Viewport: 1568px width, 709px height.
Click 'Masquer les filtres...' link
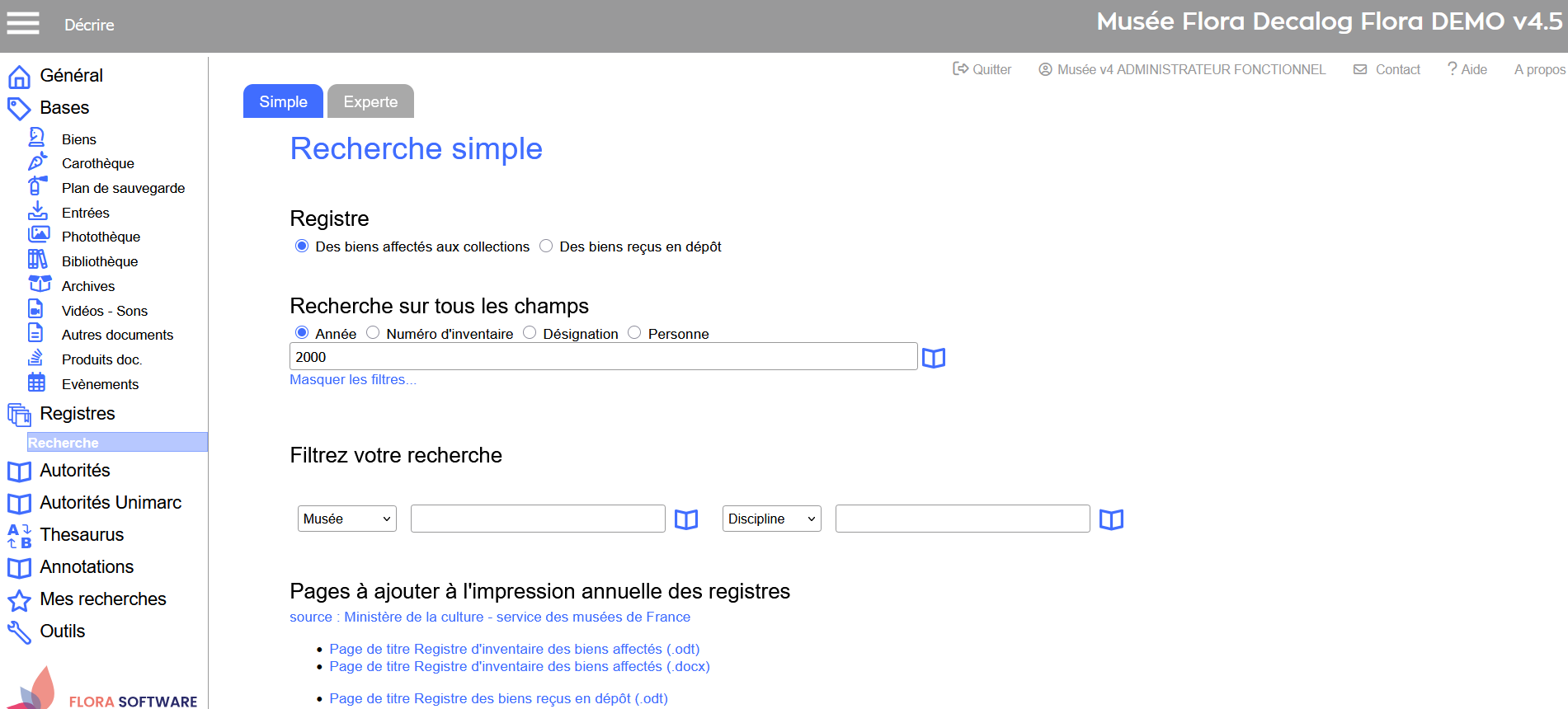tap(352, 379)
